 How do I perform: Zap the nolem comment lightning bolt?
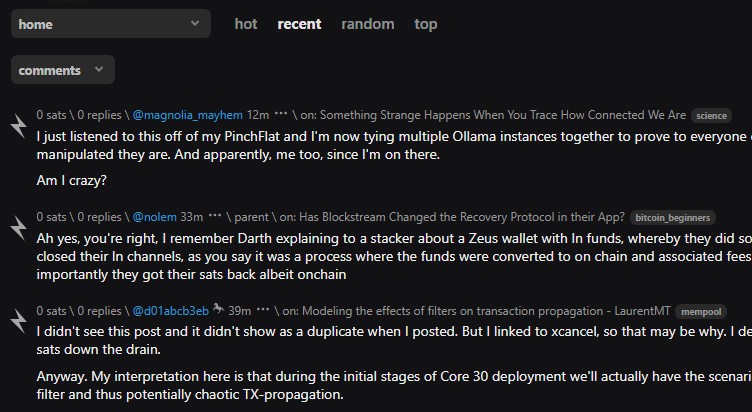click(18, 227)
